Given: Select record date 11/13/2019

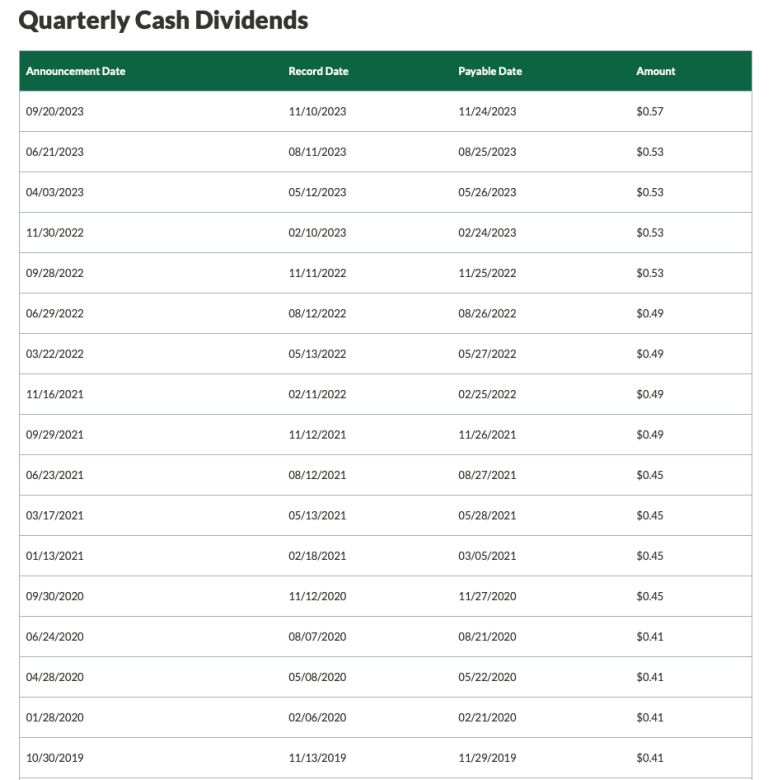Looking at the screenshot, I should click(x=317, y=758).
